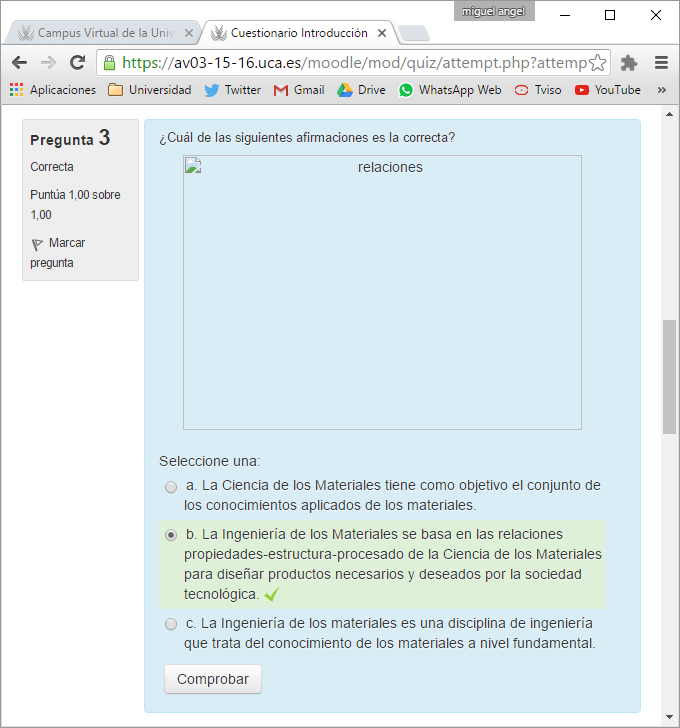Click the browser back arrow
680x728 pixels.
[19, 62]
